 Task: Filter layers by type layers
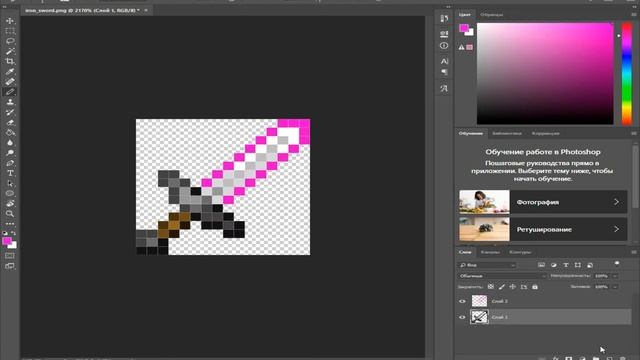(x=566, y=265)
